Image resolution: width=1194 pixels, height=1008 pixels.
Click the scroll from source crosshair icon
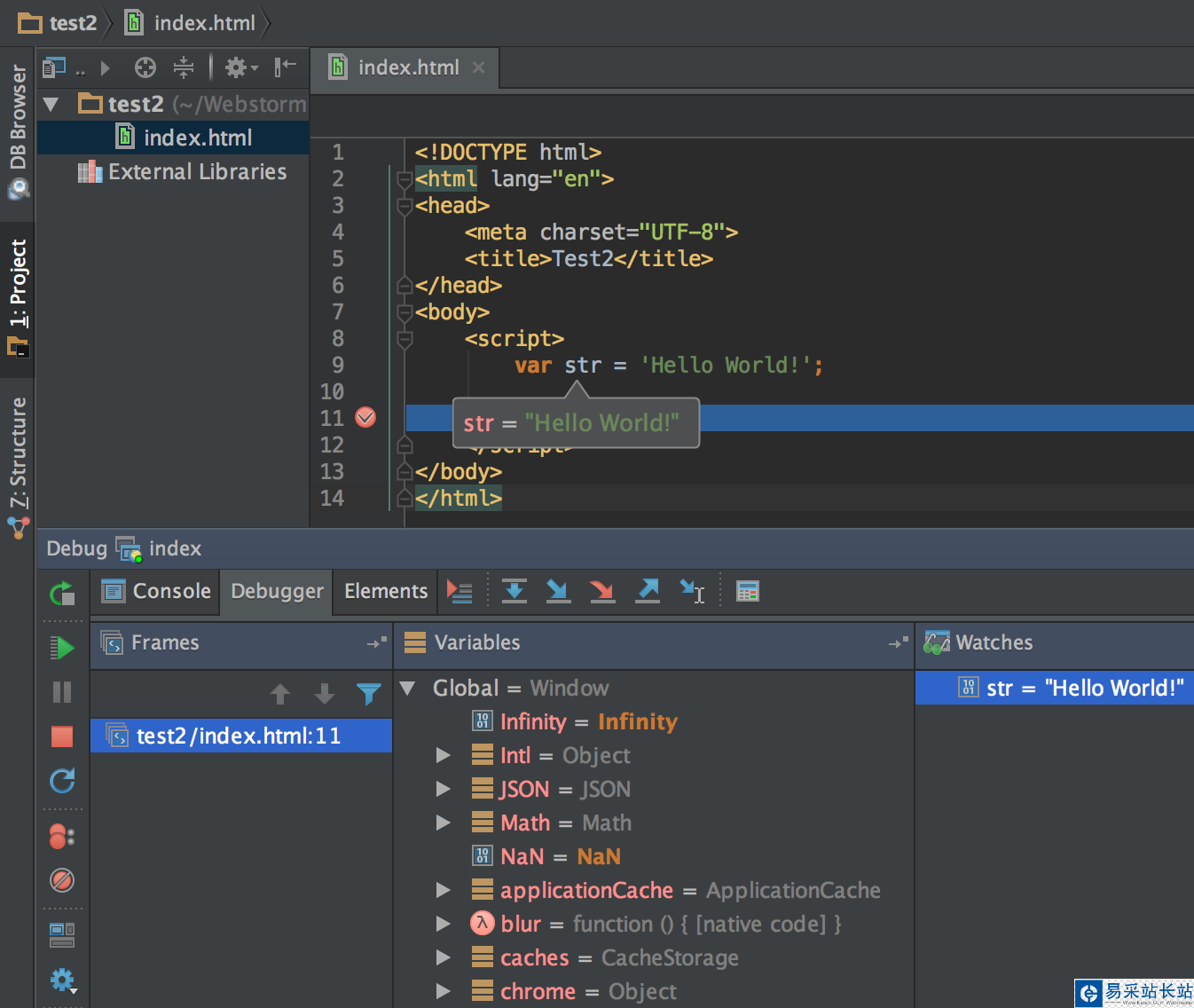coord(145,67)
